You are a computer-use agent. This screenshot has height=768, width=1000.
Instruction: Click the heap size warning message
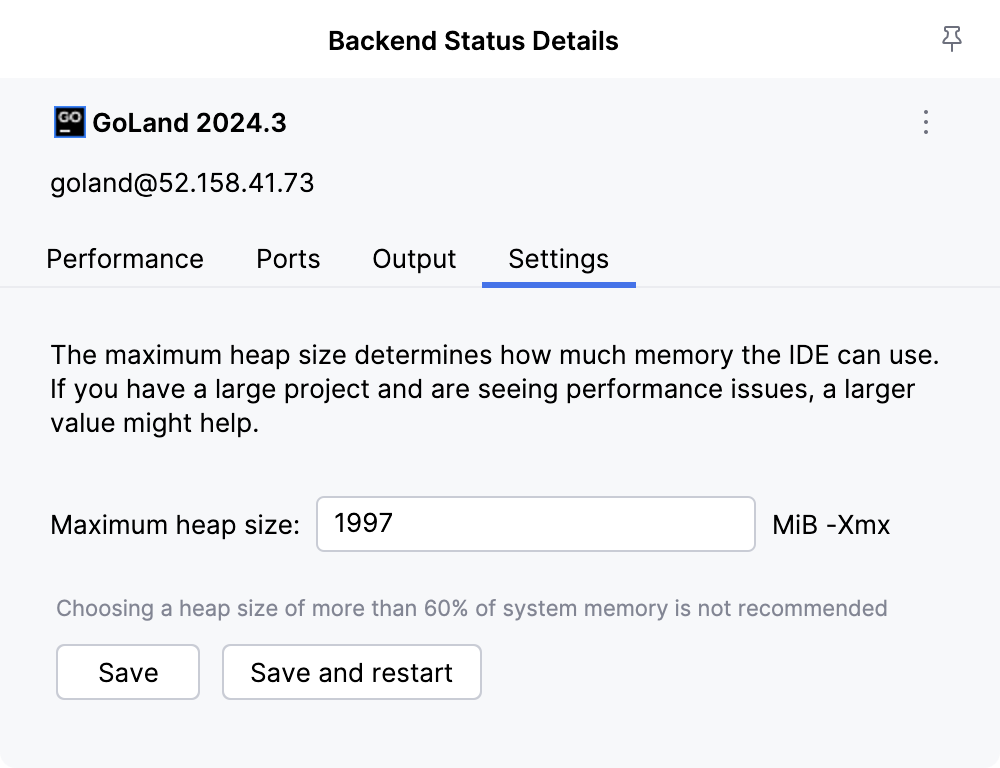pos(472,608)
